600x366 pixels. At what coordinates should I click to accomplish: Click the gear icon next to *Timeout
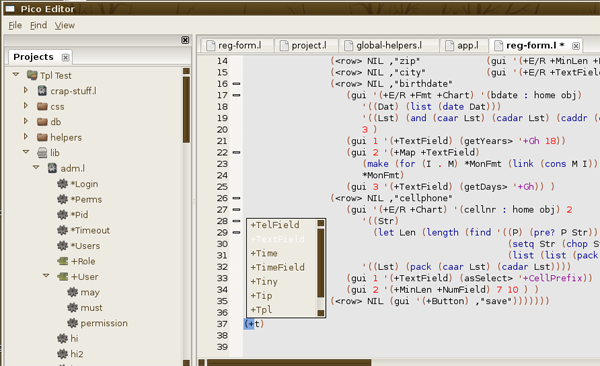point(62,230)
